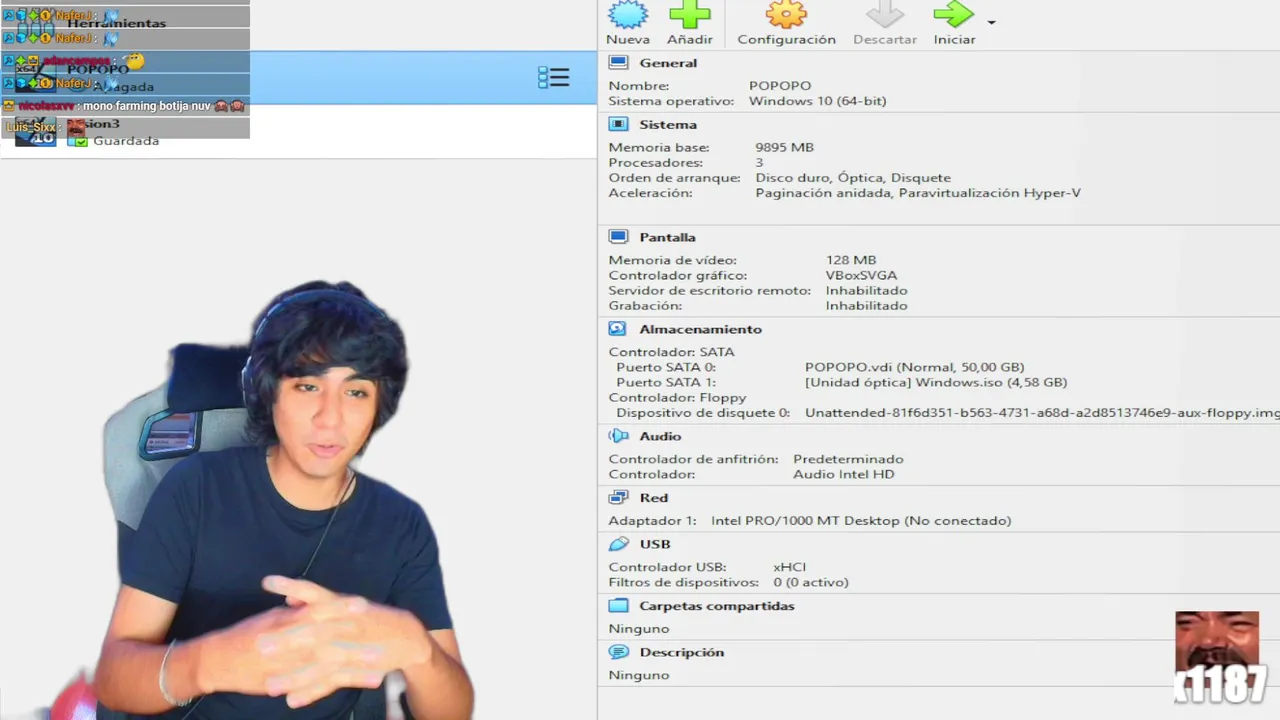Click the Sistema chip icon
Viewport: 1280px width, 720px height.
tap(618, 124)
